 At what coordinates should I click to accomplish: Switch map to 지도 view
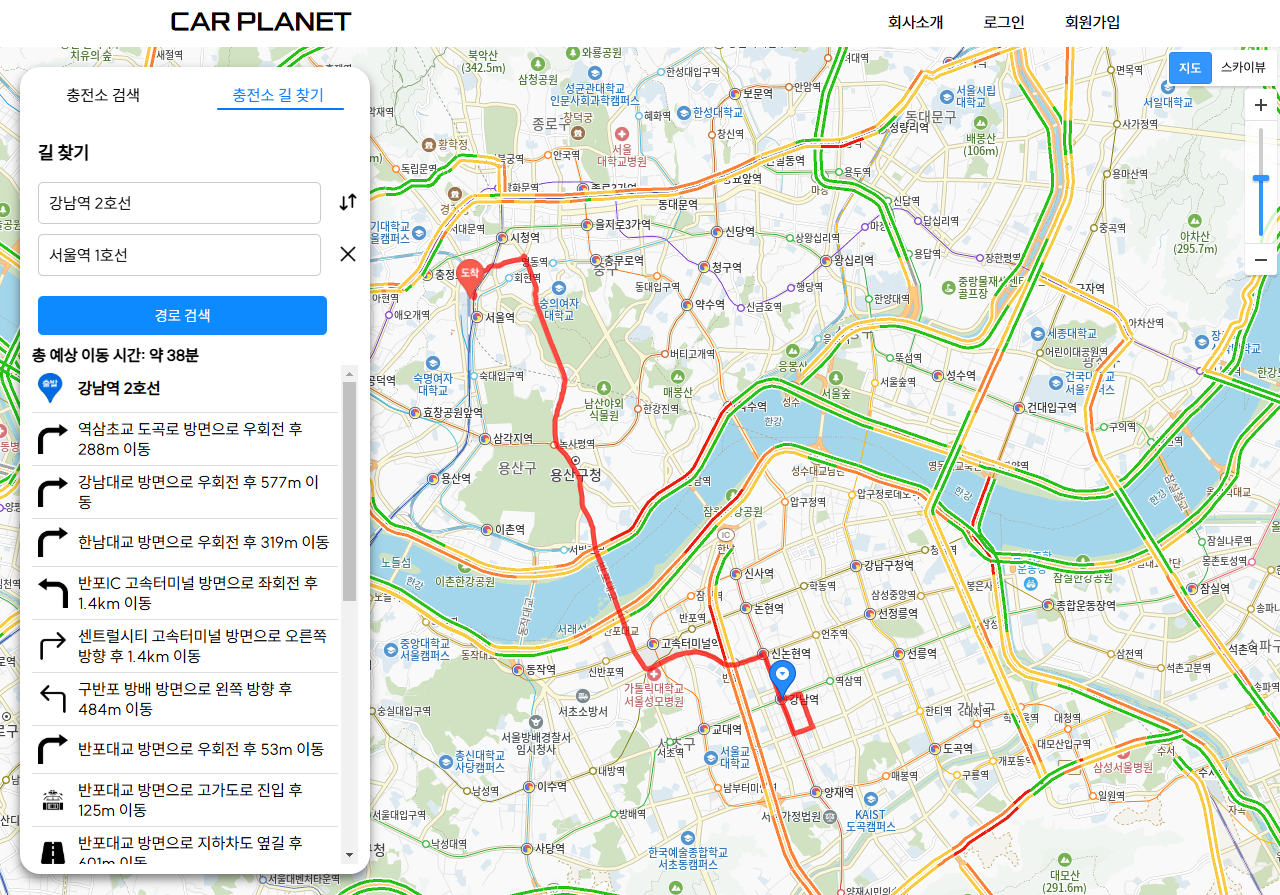1189,68
